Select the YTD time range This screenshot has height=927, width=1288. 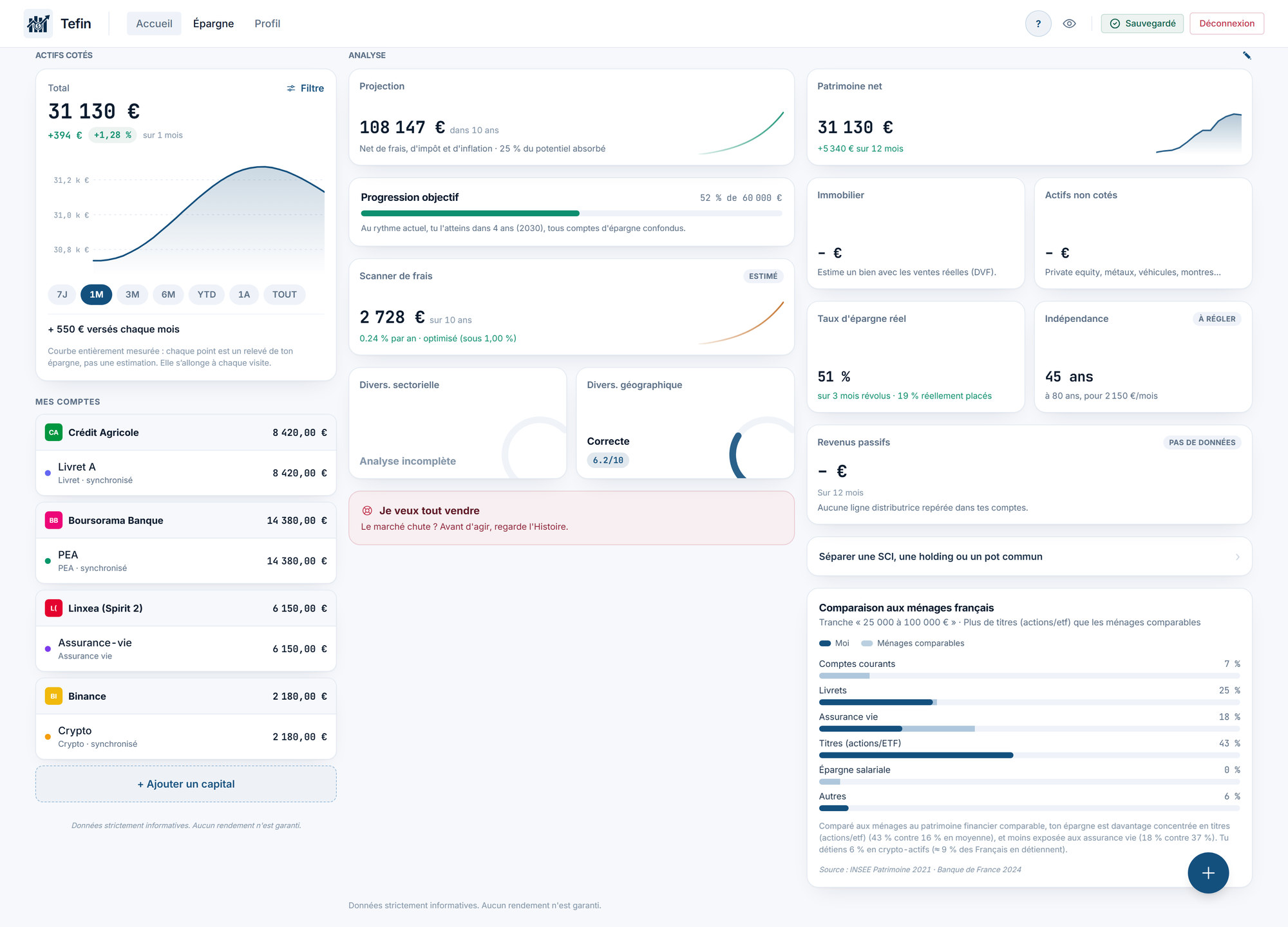207,294
